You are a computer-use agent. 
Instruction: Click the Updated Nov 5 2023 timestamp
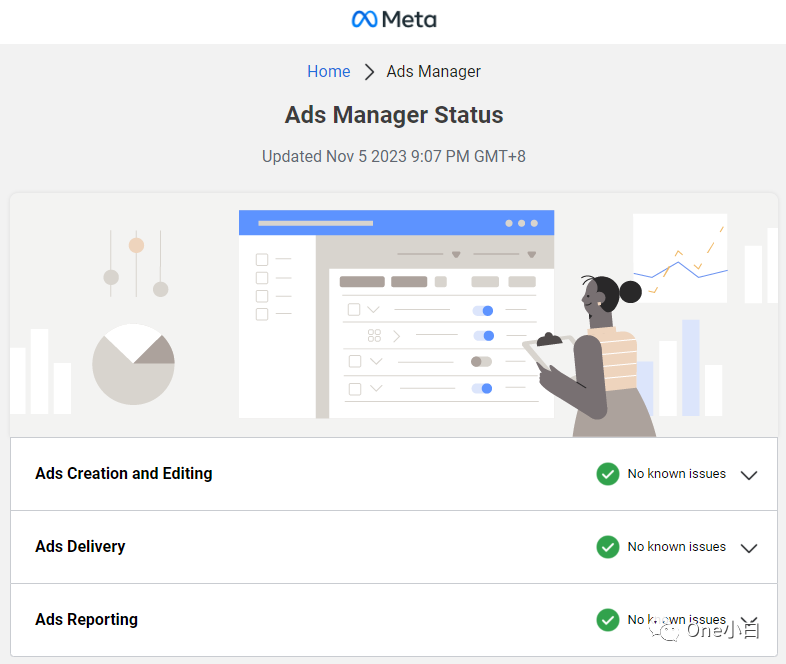coord(394,156)
